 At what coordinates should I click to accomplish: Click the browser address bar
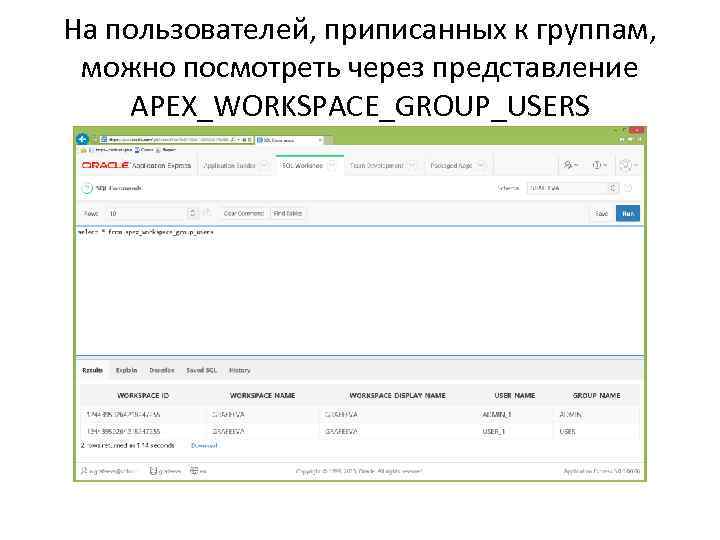(176, 140)
